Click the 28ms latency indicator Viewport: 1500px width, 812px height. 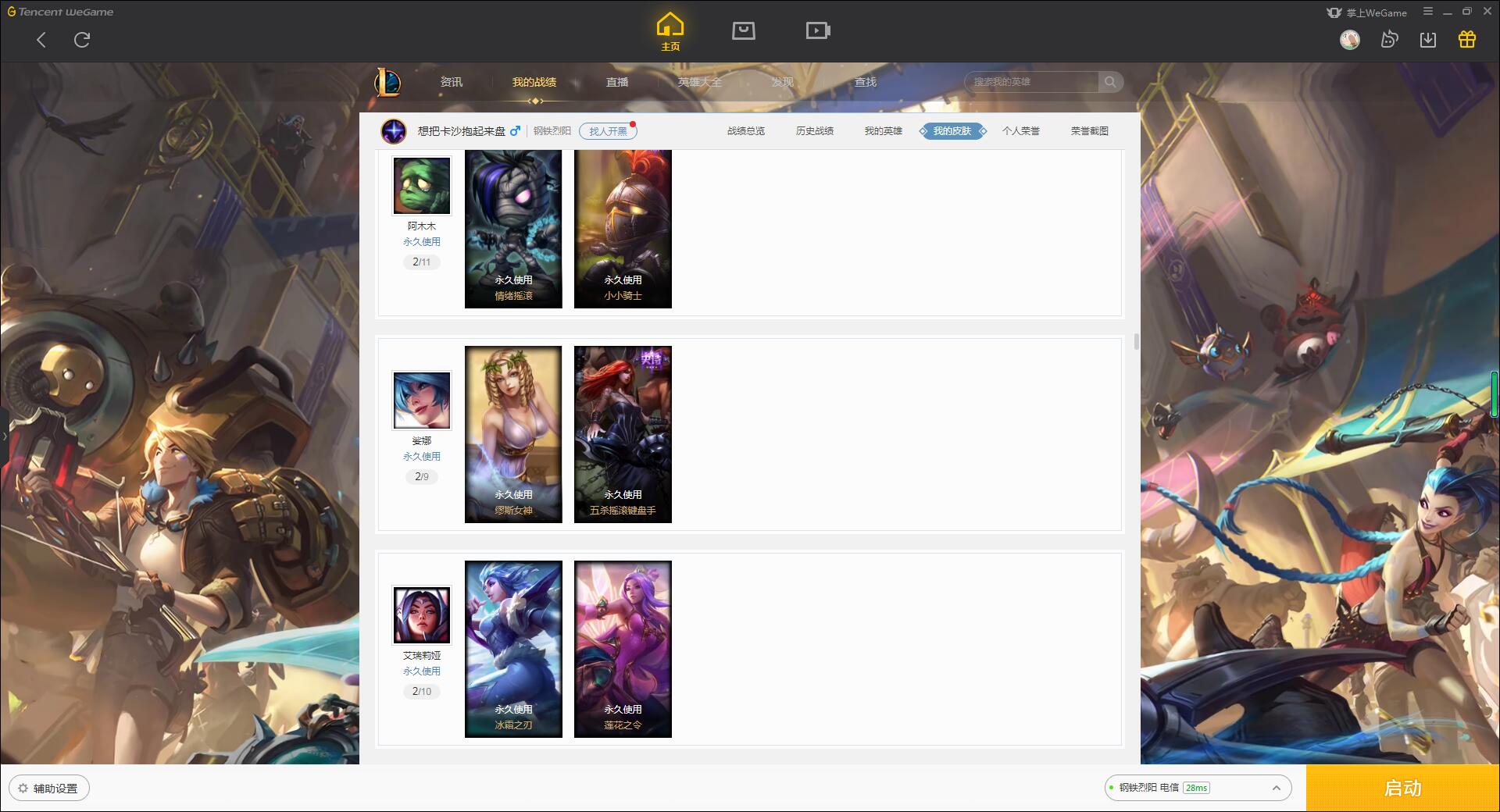pyautogui.click(x=1196, y=788)
